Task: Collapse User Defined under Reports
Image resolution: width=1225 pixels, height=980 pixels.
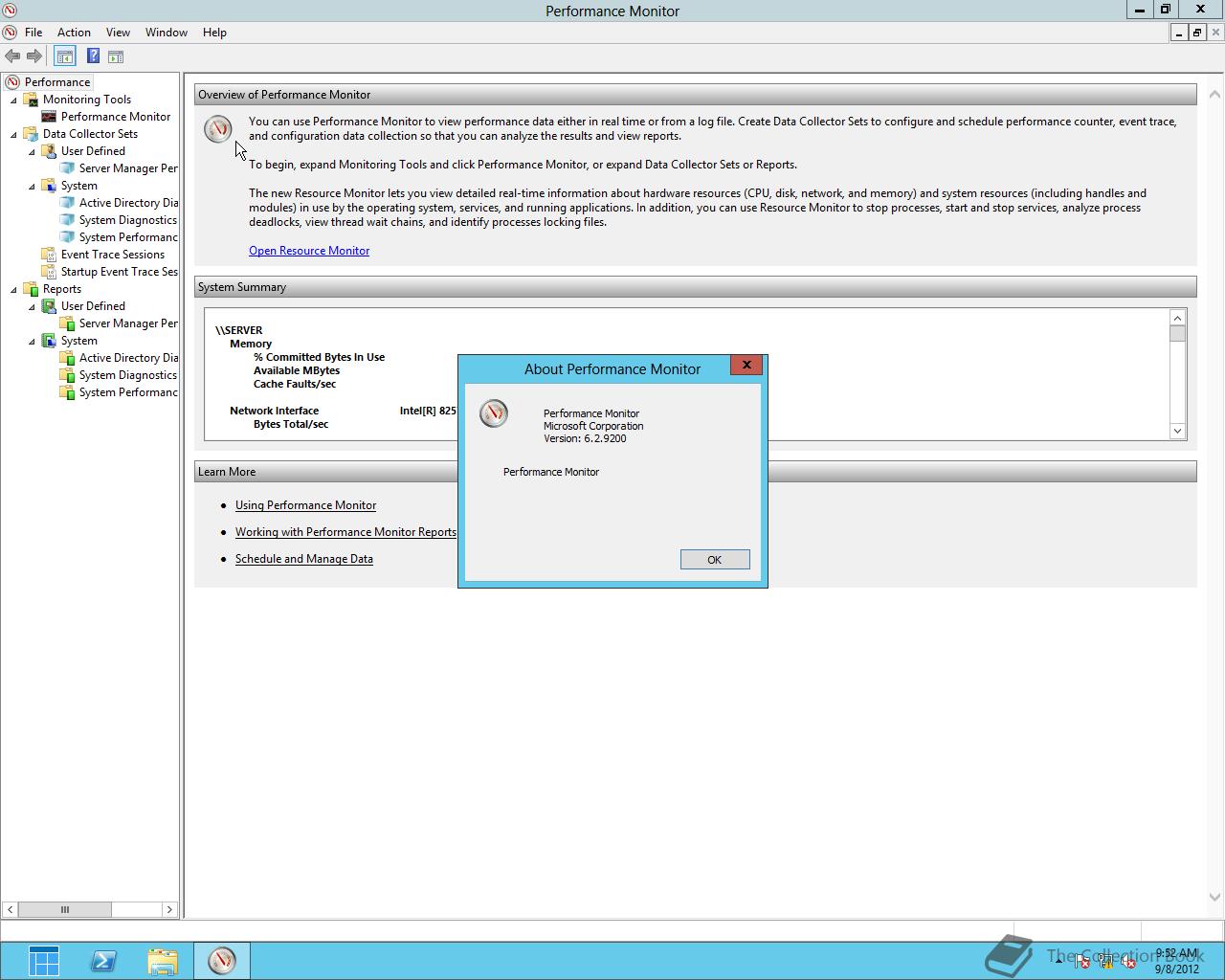Action: click(x=32, y=307)
